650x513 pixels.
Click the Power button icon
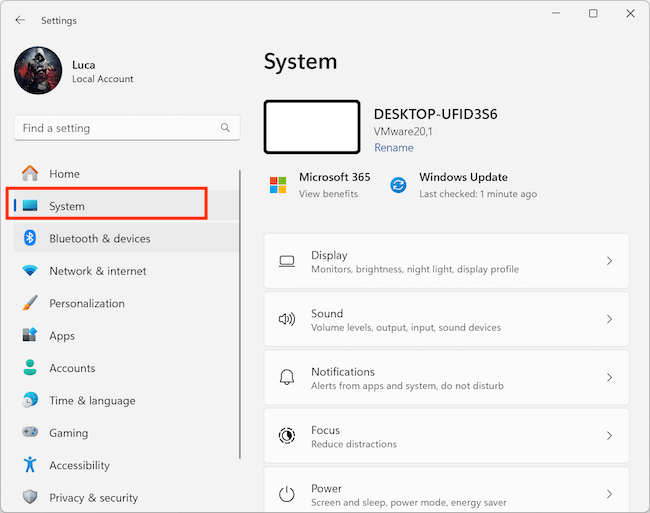[x=287, y=494]
